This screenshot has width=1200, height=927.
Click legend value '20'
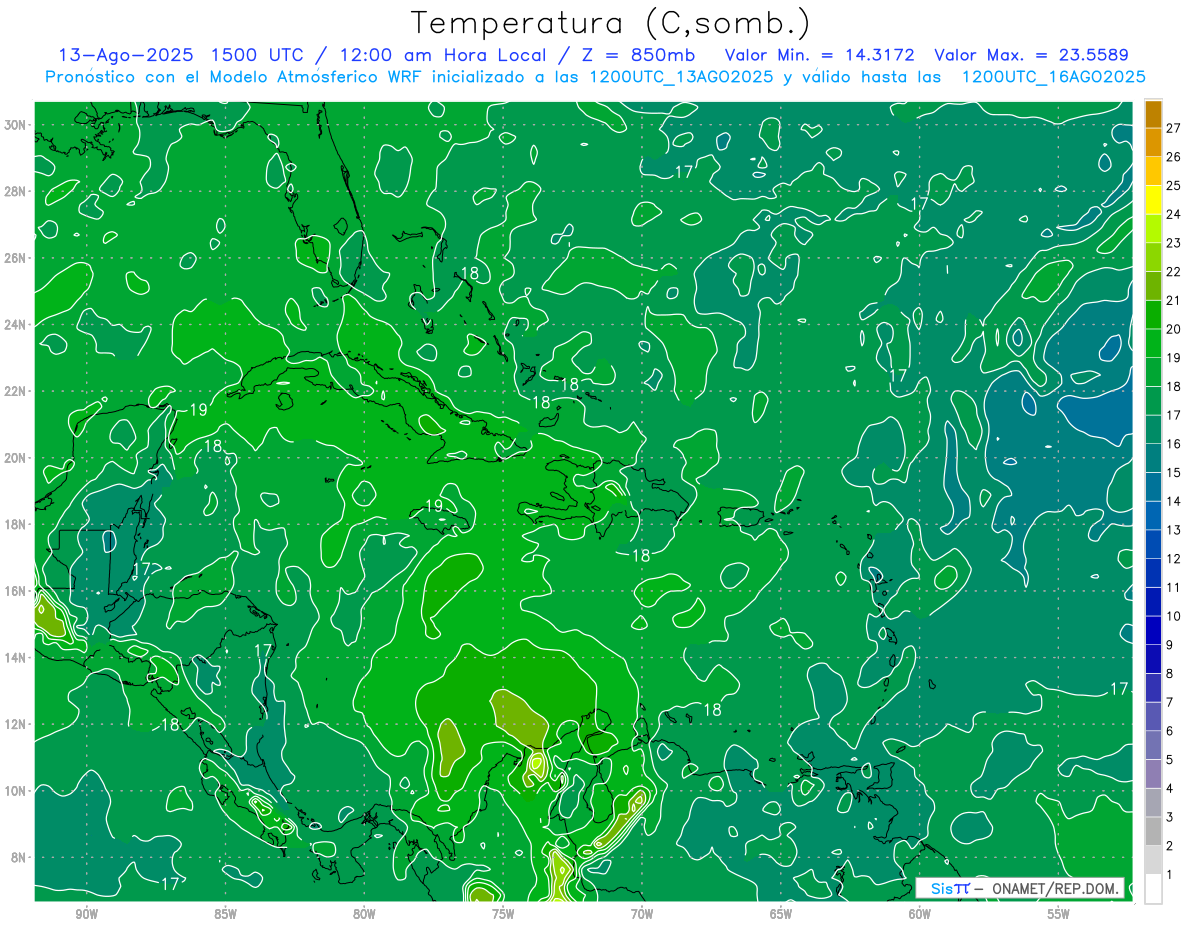pos(1174,329)
